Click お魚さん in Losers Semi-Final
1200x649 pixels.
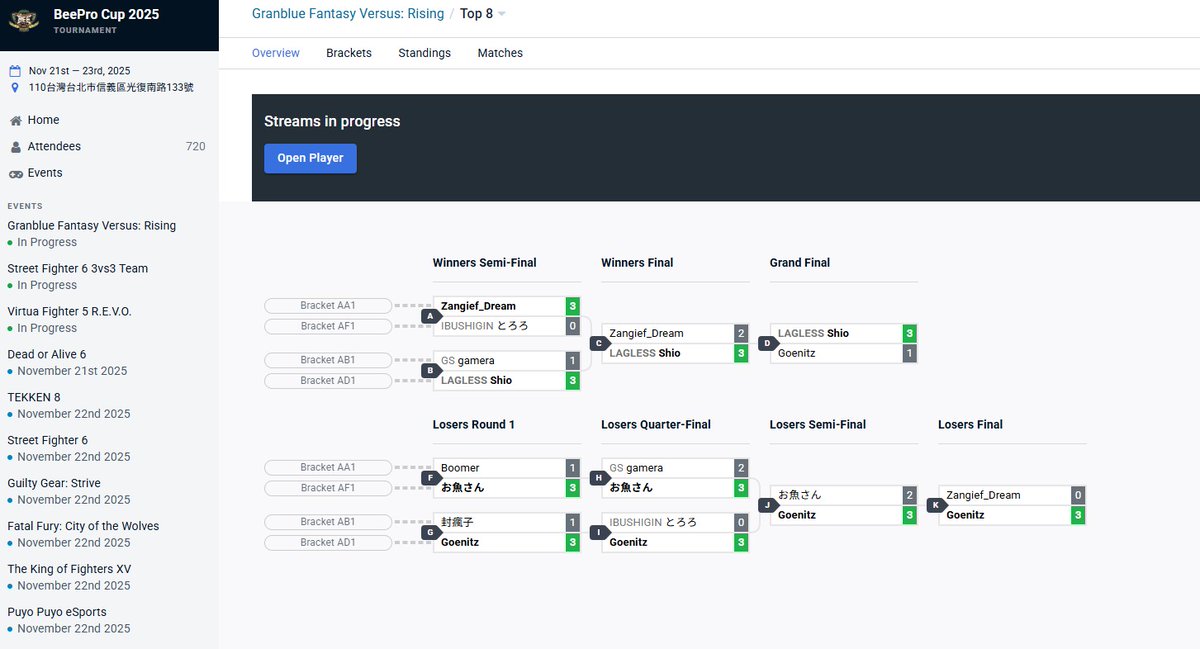coord(800,495)
